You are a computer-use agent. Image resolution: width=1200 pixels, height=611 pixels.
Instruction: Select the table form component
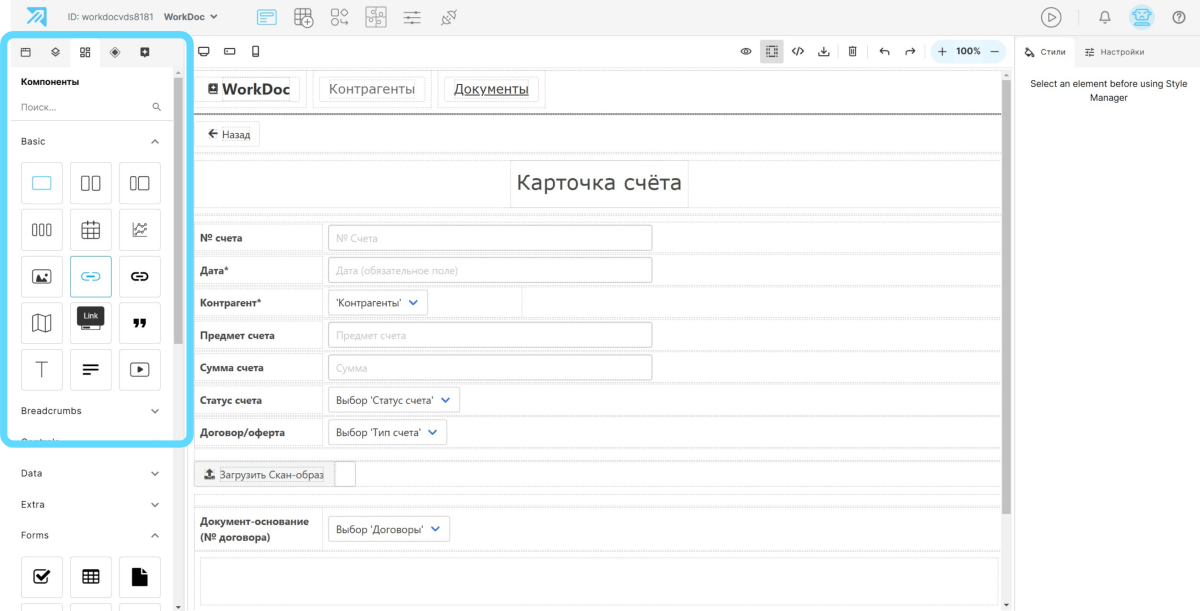click(91, 576)
